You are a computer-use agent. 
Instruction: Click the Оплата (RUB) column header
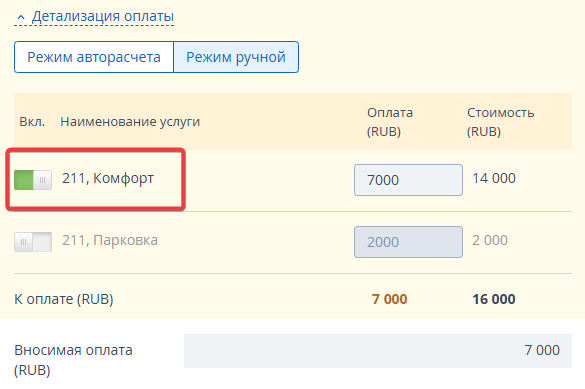point(390,122)
